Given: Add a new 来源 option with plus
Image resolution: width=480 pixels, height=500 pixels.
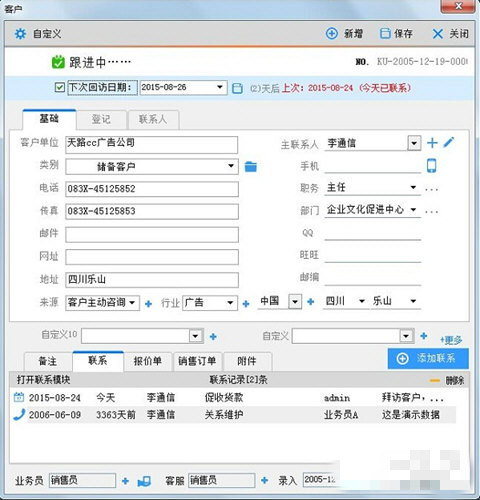Looking at the screenshot, I should pos(148,304).
